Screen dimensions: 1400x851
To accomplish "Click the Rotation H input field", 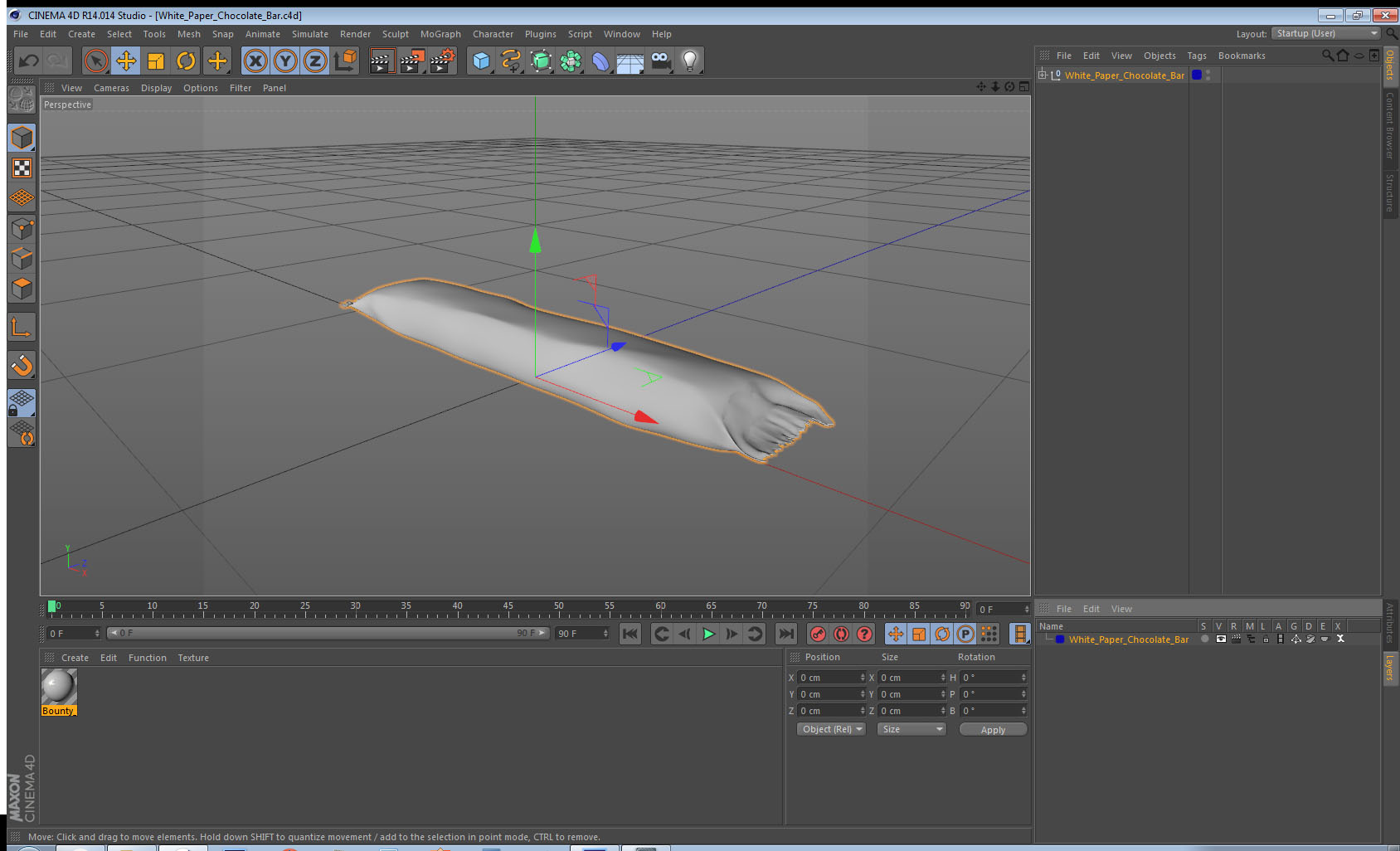I will (x=994, y=678).
